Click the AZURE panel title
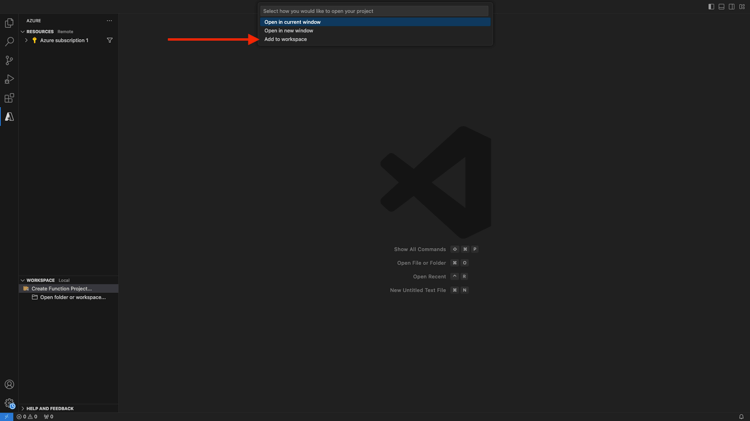750x421 pixels. pos(33,21)
